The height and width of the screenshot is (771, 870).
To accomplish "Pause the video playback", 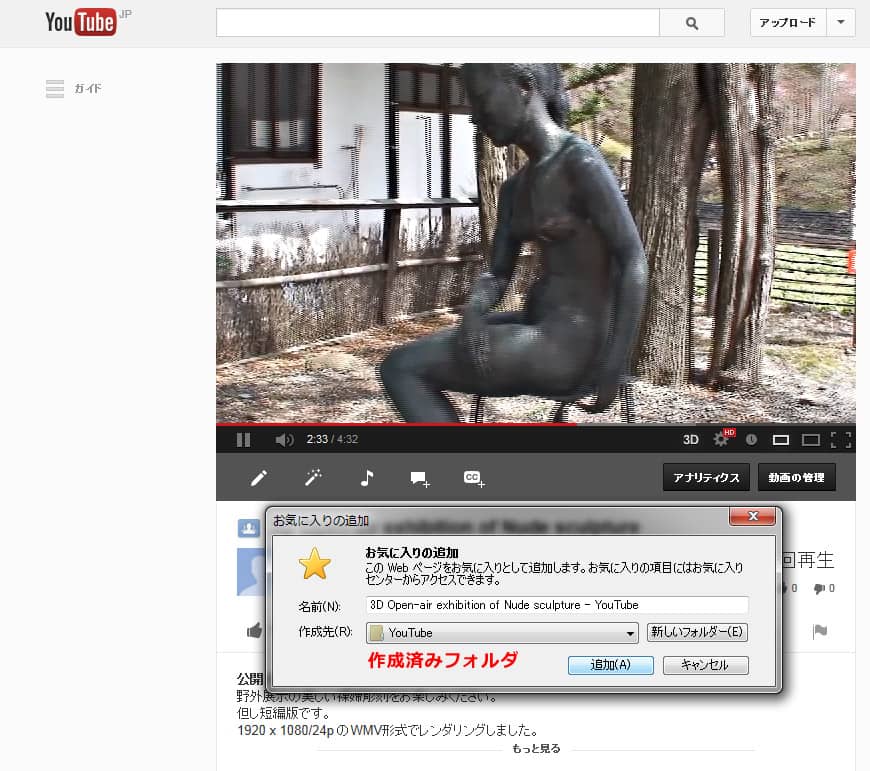I will click(243, 439).
